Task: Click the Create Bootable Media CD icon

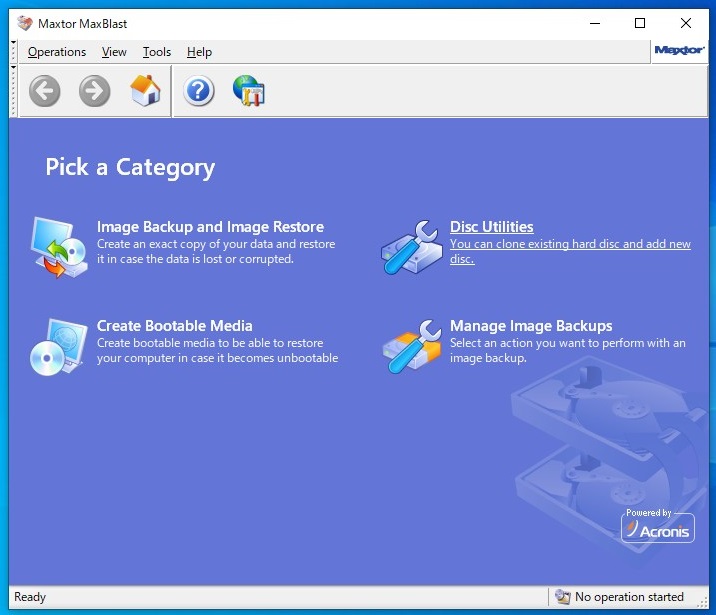Action: 58,347
